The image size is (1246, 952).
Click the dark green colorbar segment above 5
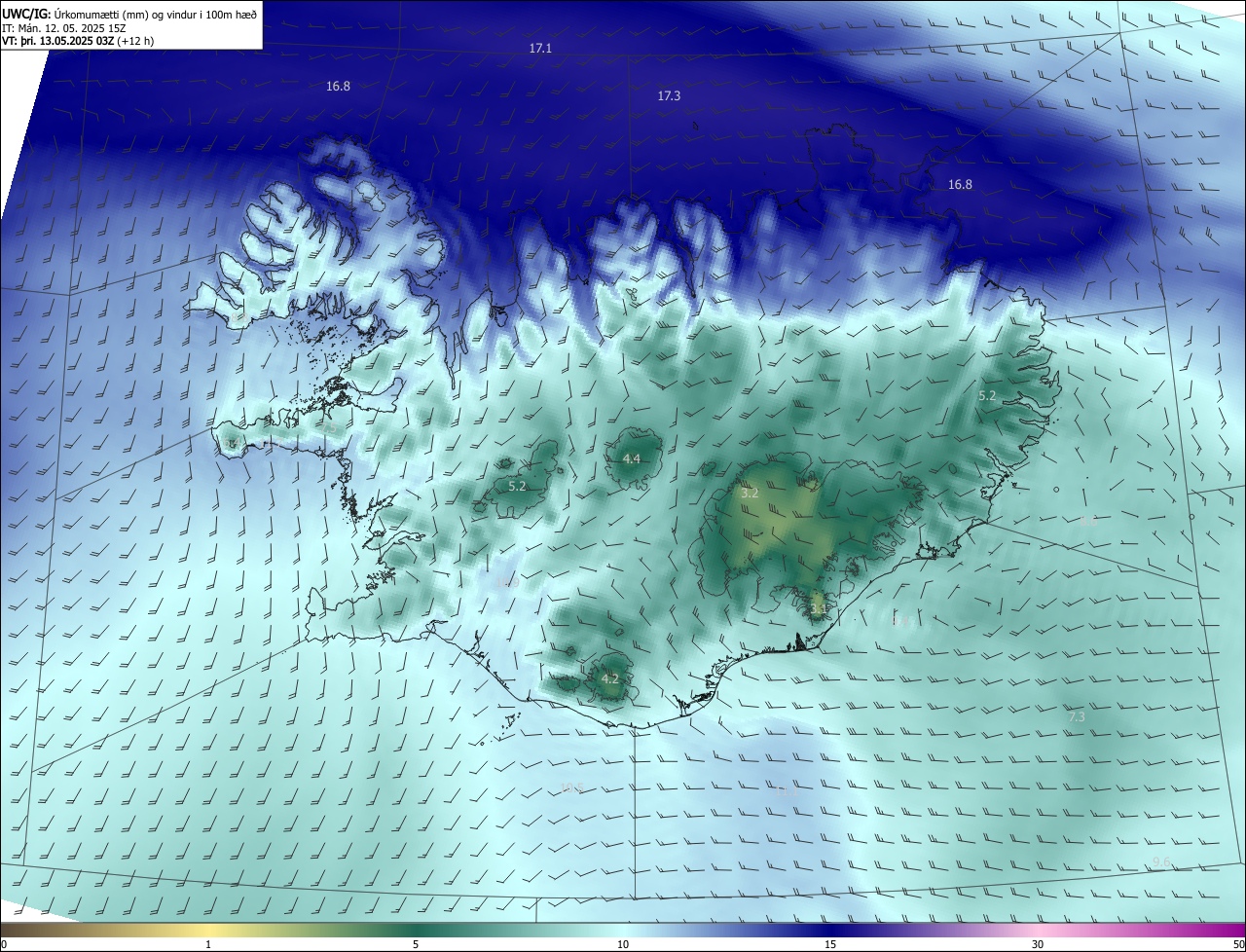(416, 930)
